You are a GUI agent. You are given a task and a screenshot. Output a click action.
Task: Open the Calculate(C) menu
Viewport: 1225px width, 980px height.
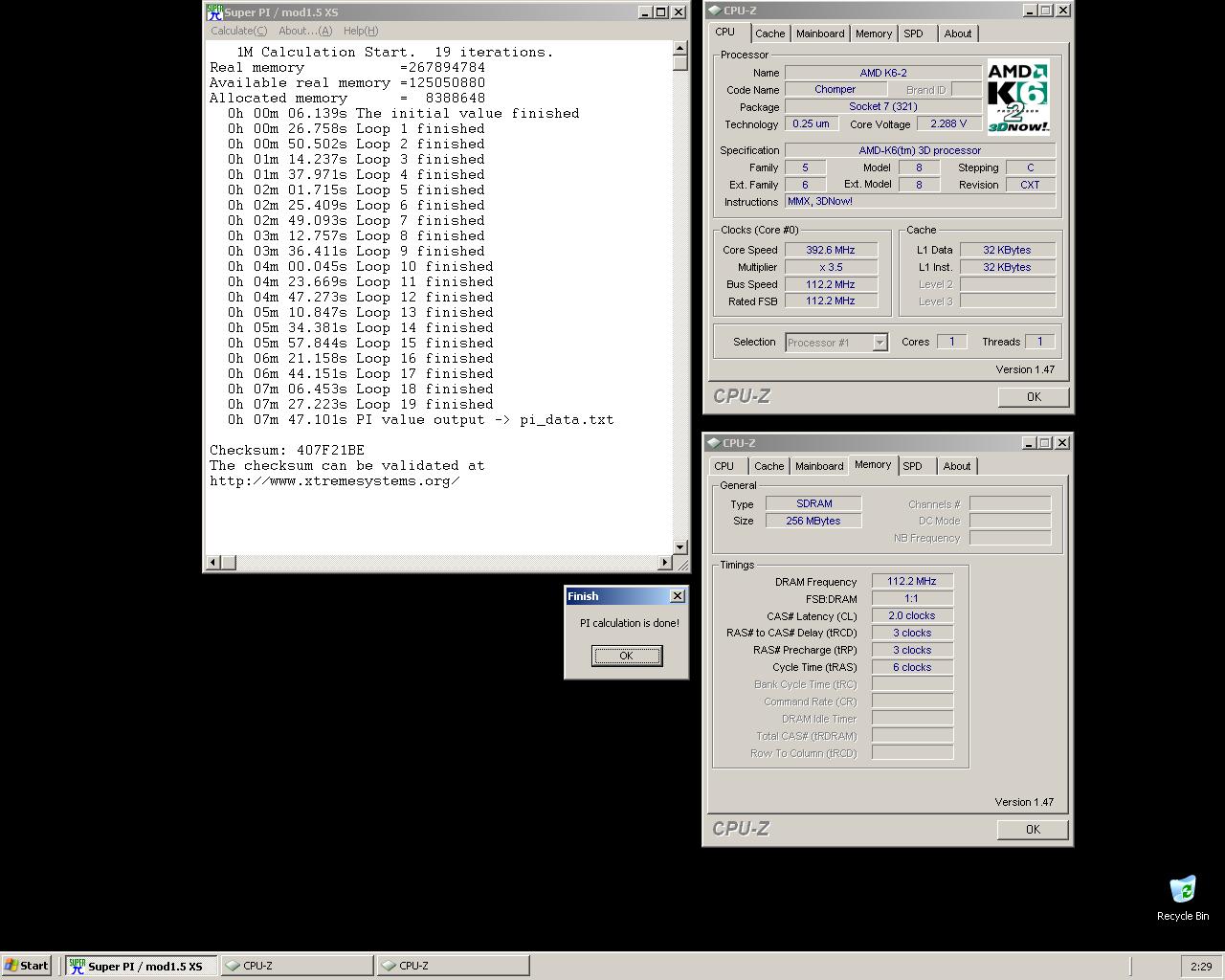[x=239, y=31]
